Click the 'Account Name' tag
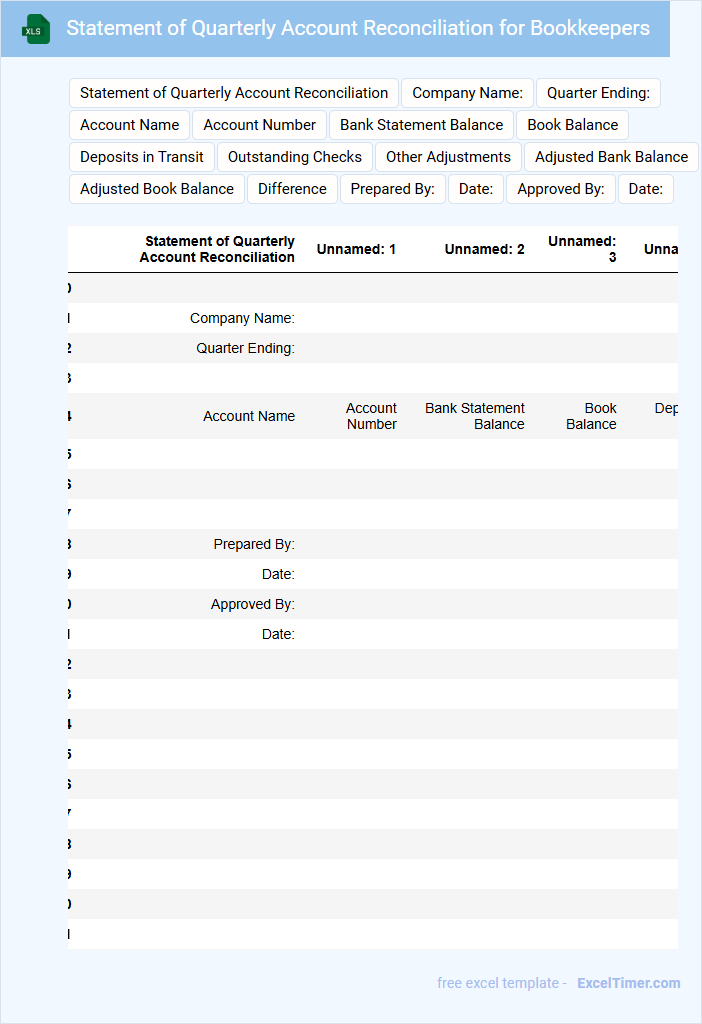 [129, 125]
